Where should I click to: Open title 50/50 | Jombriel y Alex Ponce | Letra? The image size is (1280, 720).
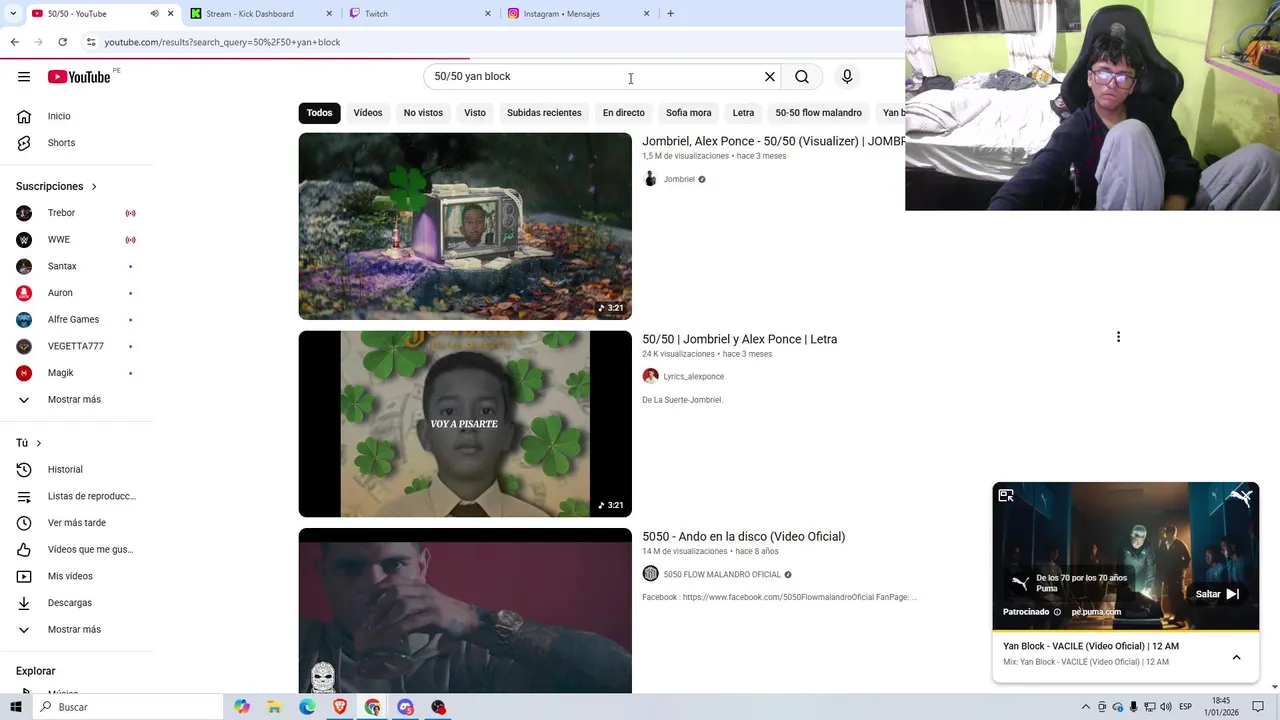click(x=739, y=339)
